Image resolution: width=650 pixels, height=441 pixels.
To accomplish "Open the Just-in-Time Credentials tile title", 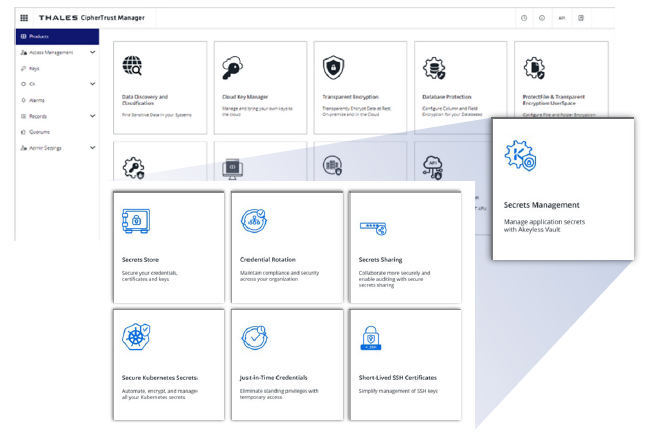I will tap(274, 378).
